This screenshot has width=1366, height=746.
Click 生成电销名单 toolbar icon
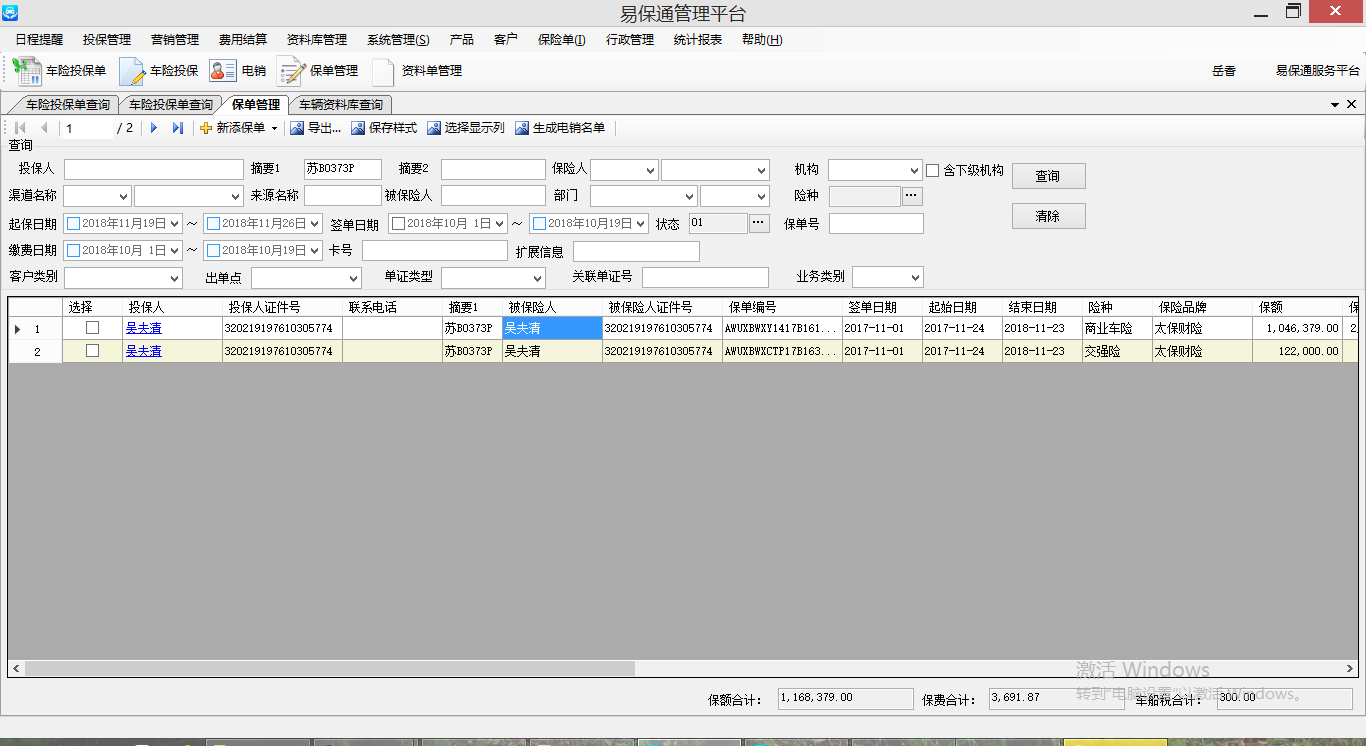click(522, 128)
